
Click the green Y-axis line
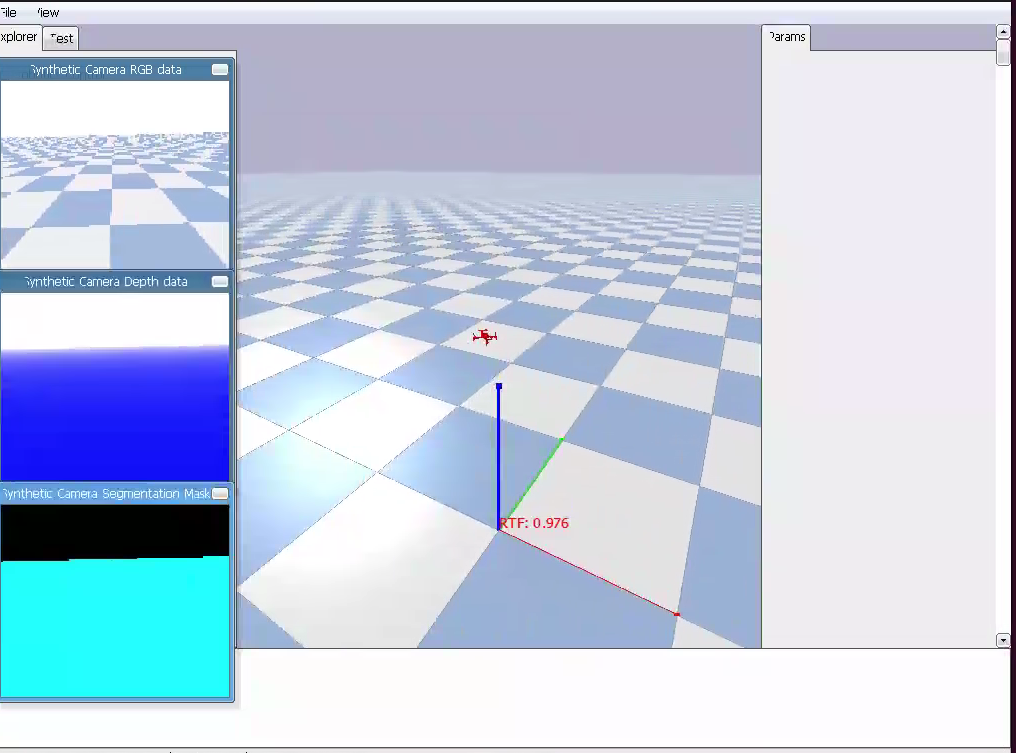[531, 481]
